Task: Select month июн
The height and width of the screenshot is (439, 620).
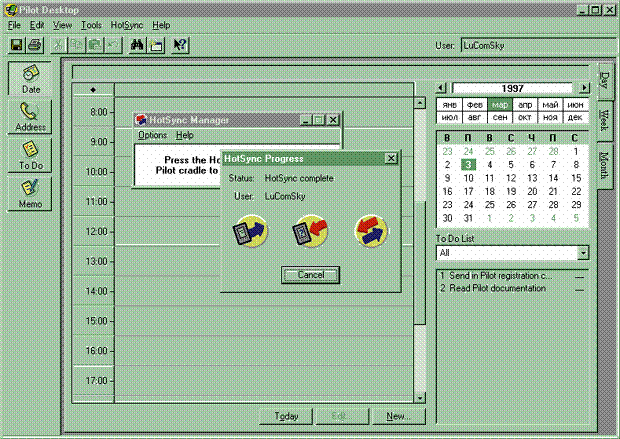Action: (575, 105)
